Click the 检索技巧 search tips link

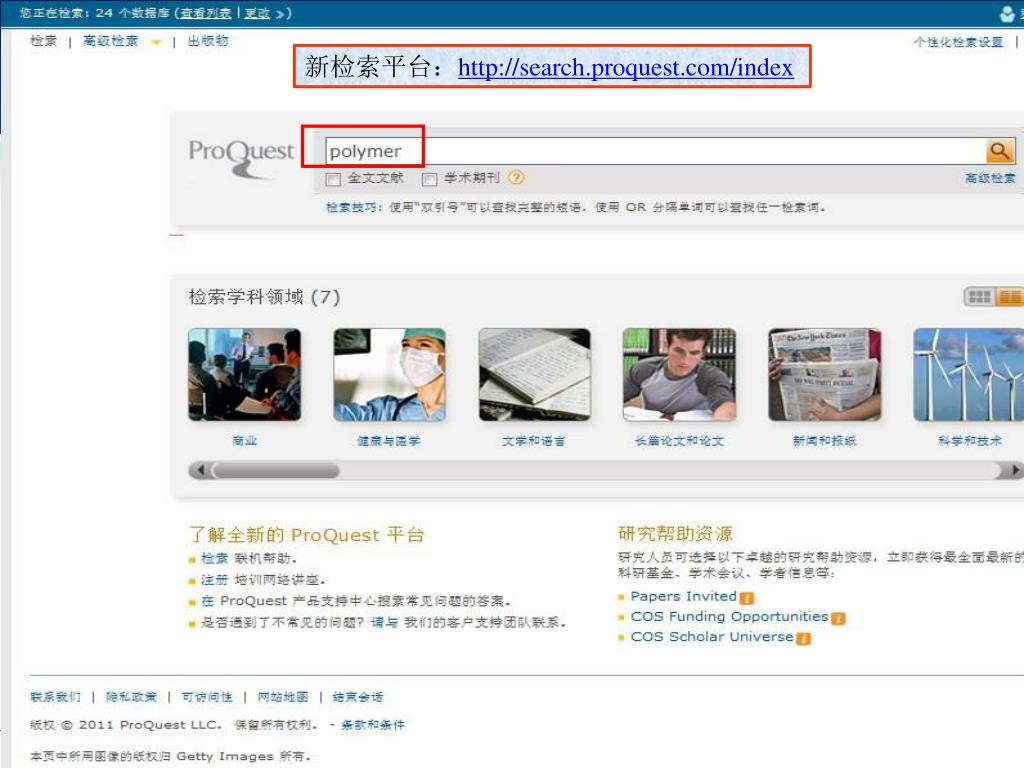353,207
